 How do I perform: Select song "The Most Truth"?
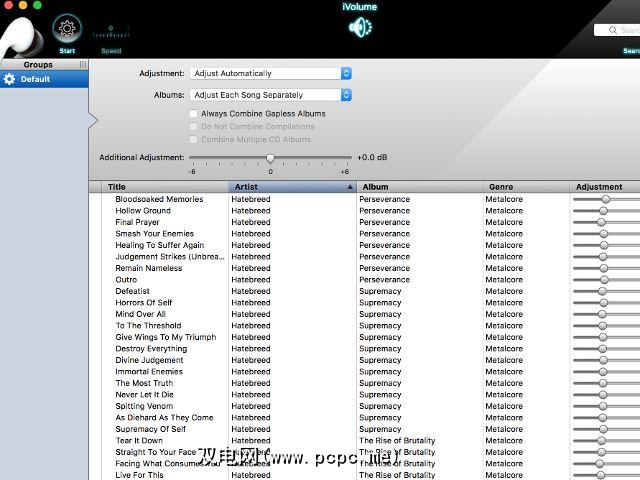click(144, 383)
